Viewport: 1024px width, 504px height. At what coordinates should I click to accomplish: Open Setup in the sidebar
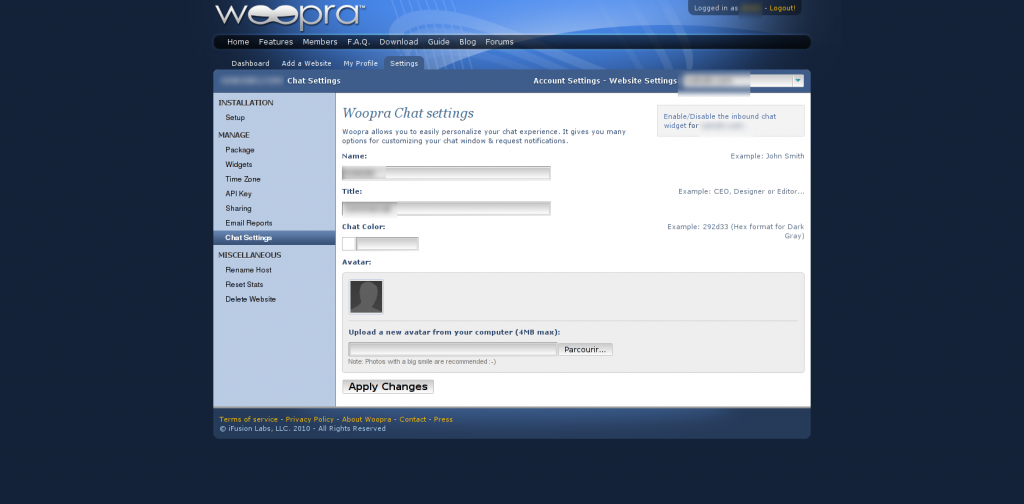(235, 118)
